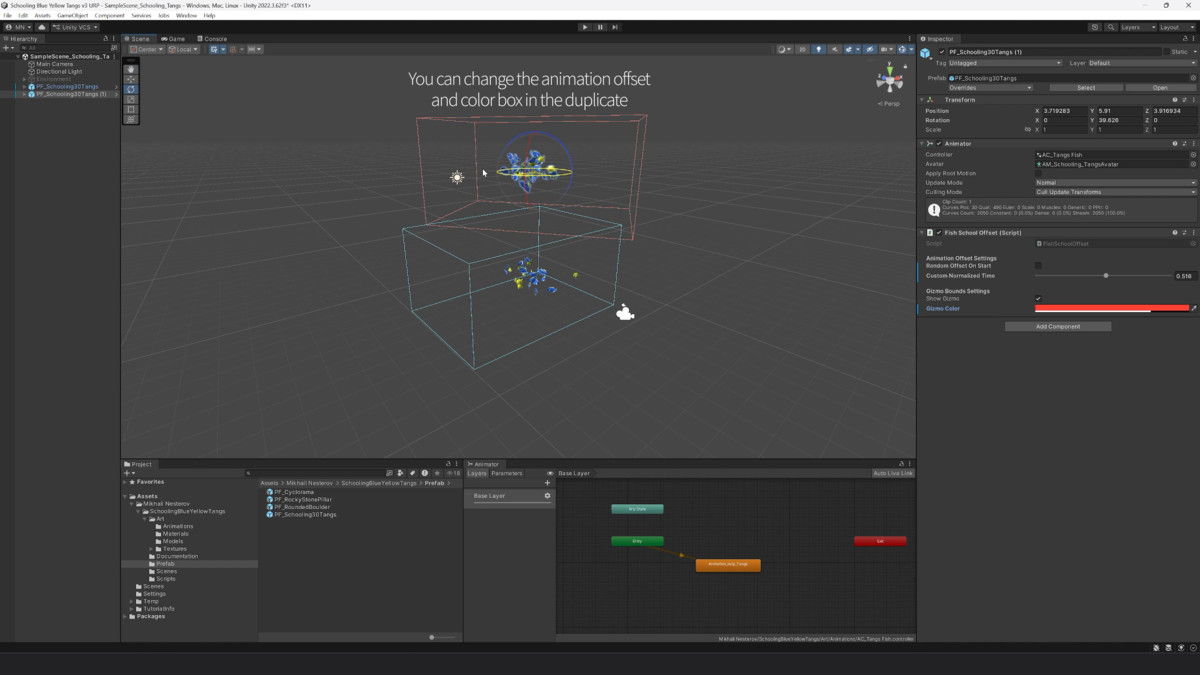1200x675 pixels.
Task: Click the Add Component button
Action: click(1058, 326)
